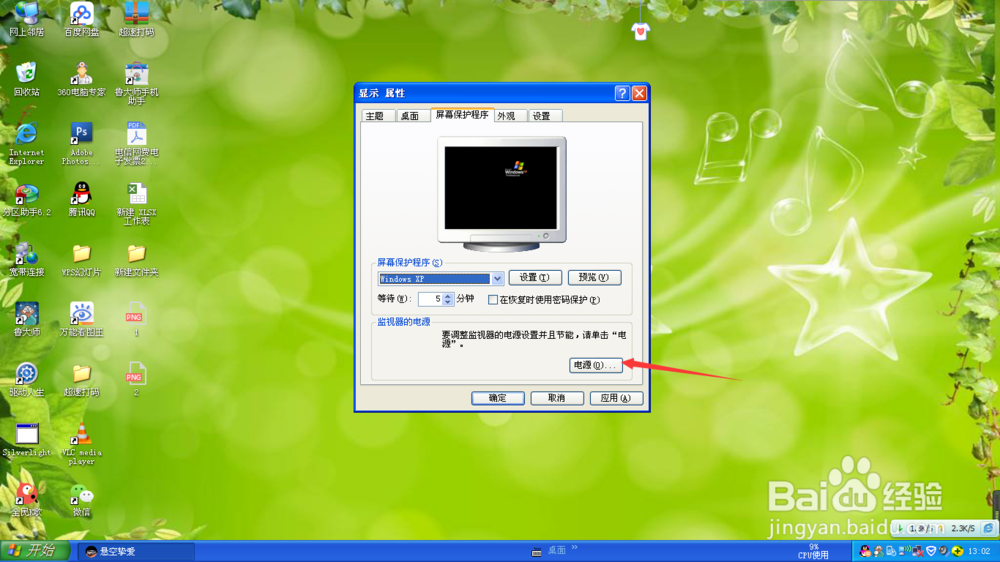
Task: Launch VLC media player shortcut
Action: (82, 443)
